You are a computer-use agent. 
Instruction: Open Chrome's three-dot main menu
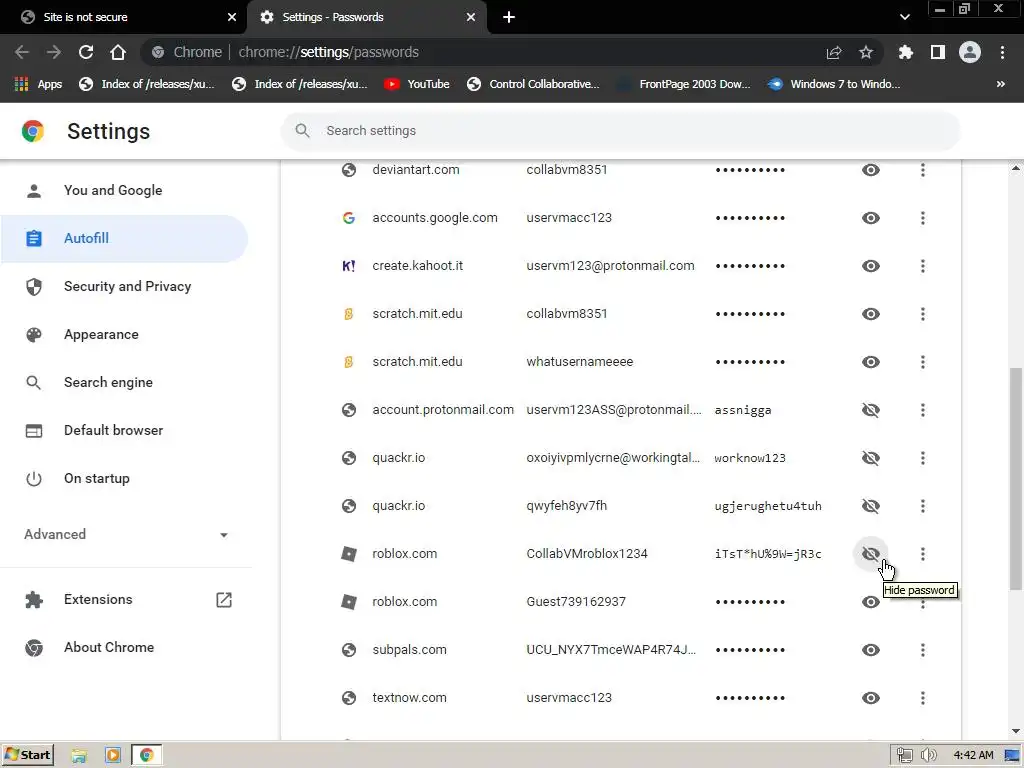(1002, 52)
